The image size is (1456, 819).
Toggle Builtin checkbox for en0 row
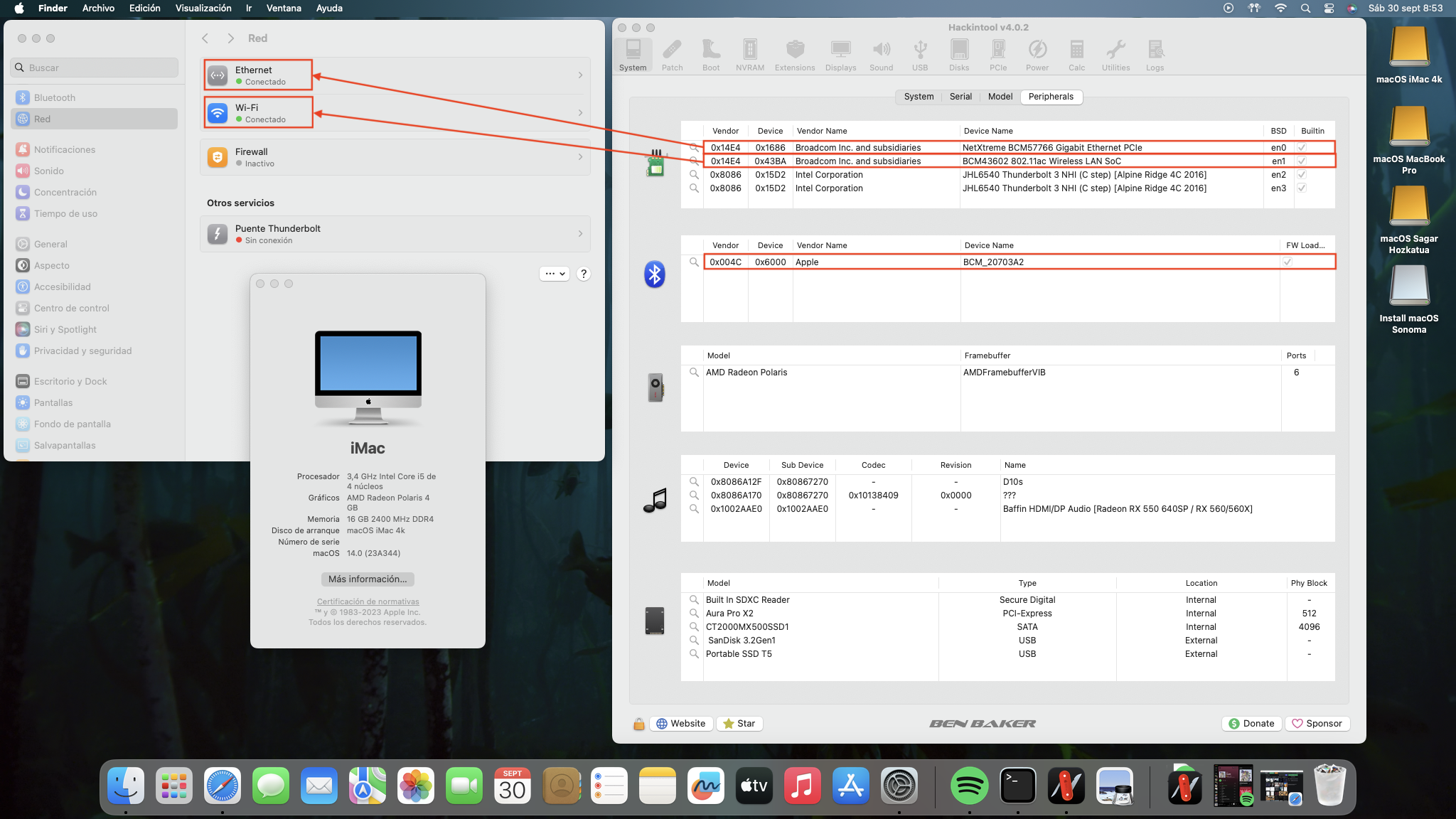pos(1302,148)
